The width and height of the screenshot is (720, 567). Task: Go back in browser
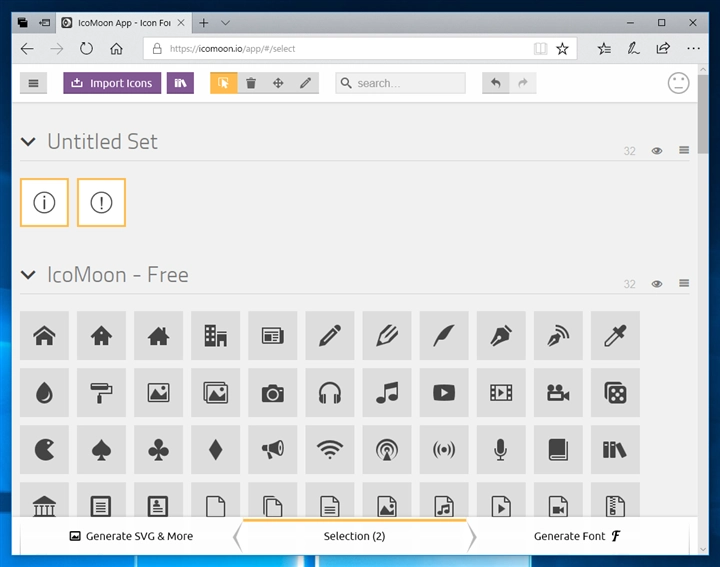28,49
